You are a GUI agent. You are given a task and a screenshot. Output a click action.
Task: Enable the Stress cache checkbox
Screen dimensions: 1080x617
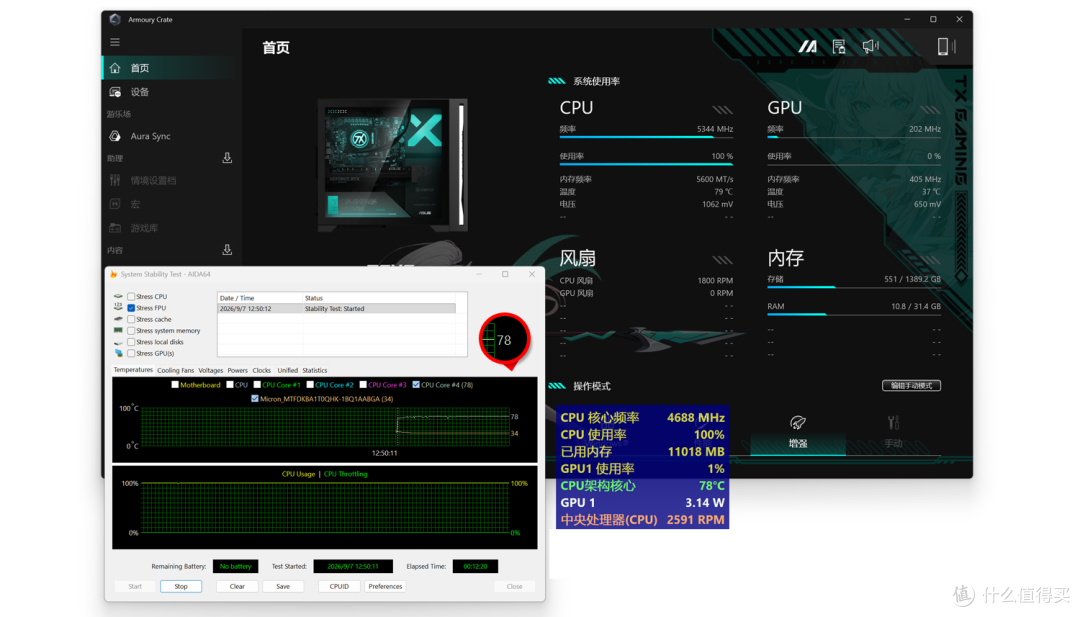pos(131,320)
